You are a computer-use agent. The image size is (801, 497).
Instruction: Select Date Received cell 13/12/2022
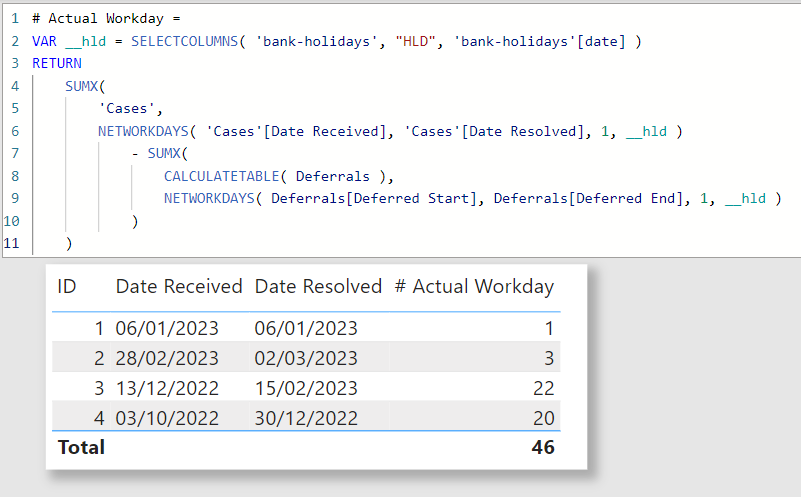coord(167,389)
